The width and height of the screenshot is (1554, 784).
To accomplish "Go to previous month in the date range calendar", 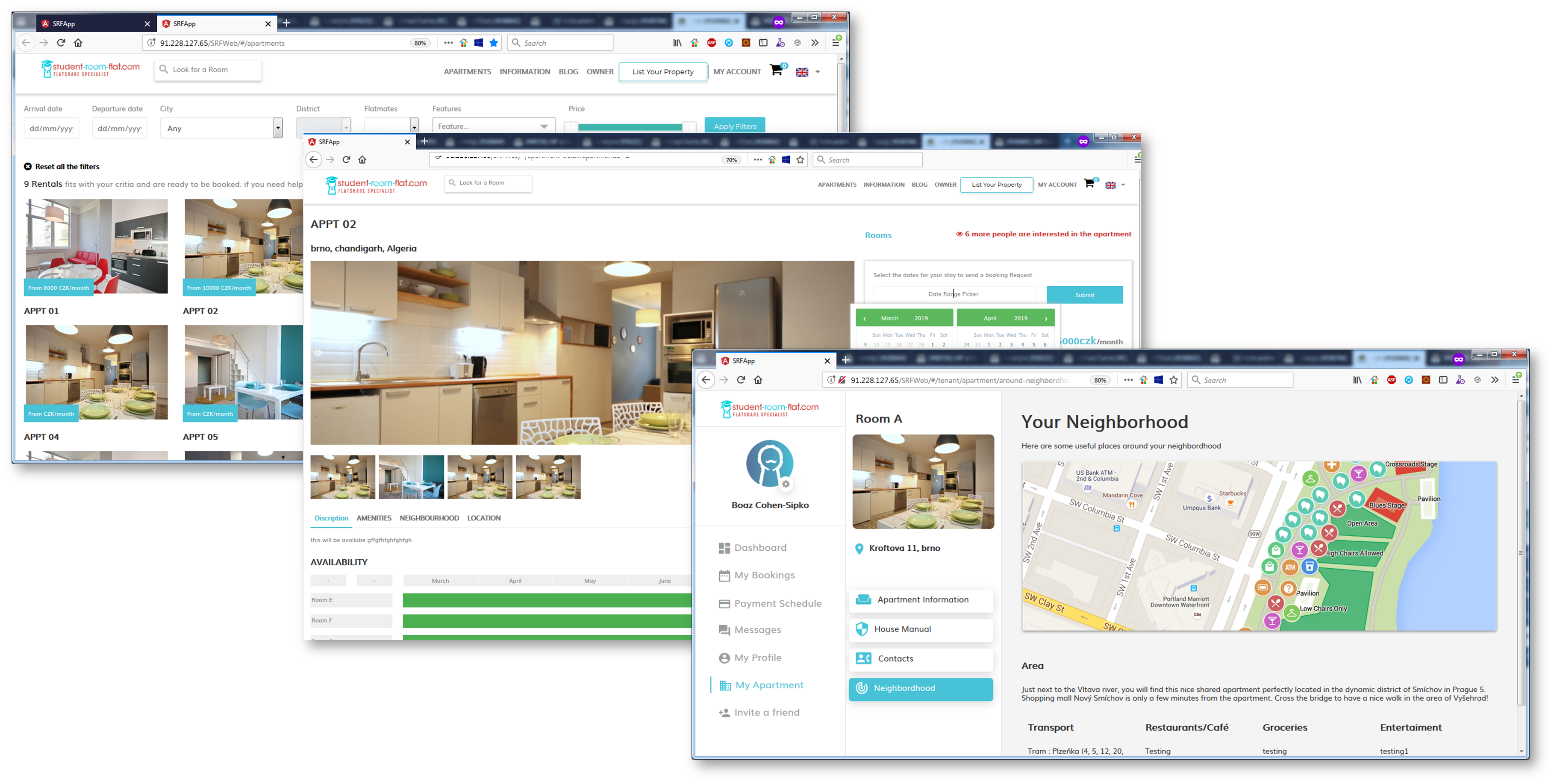I will point(865,318).
